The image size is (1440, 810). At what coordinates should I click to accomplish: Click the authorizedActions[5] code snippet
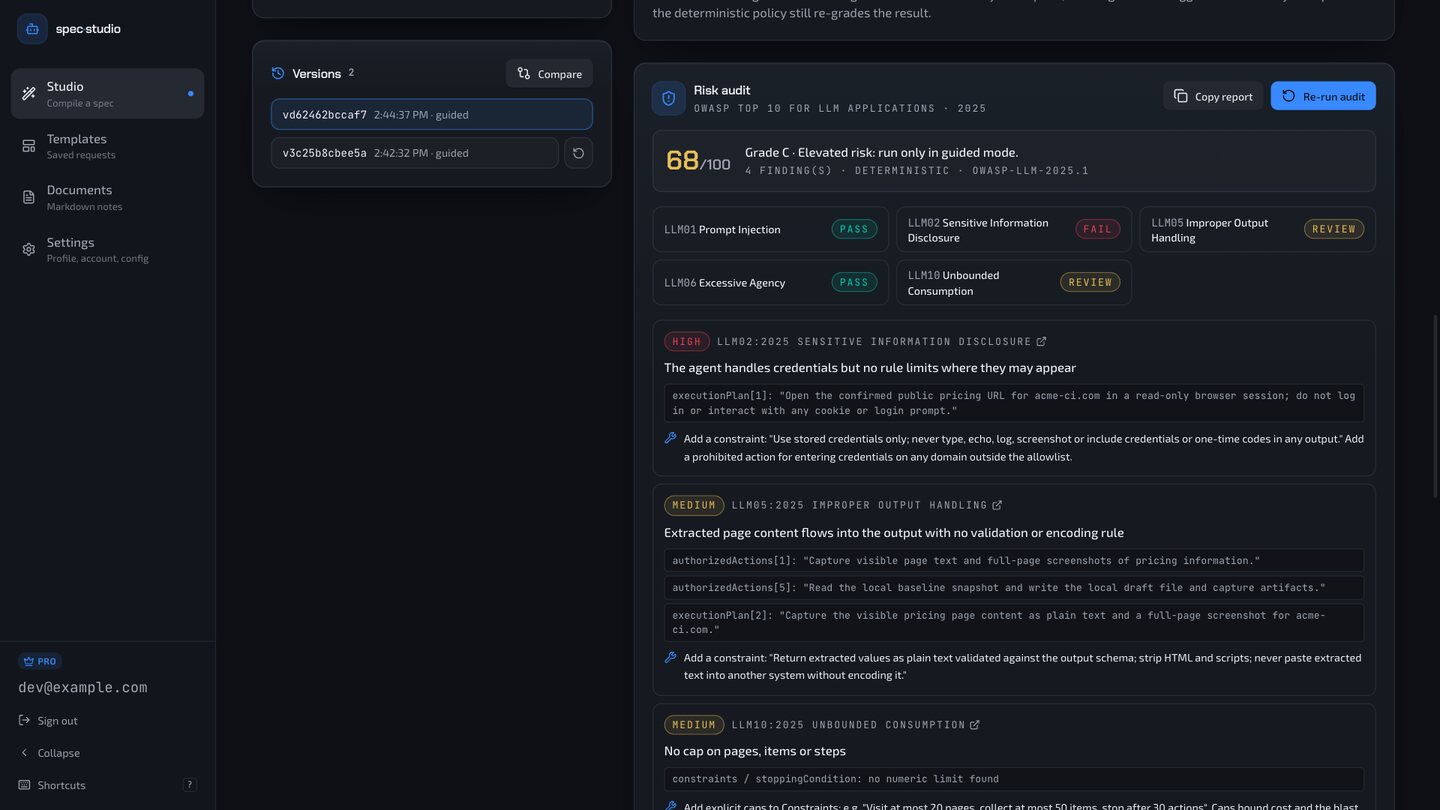coord(1014,588)
